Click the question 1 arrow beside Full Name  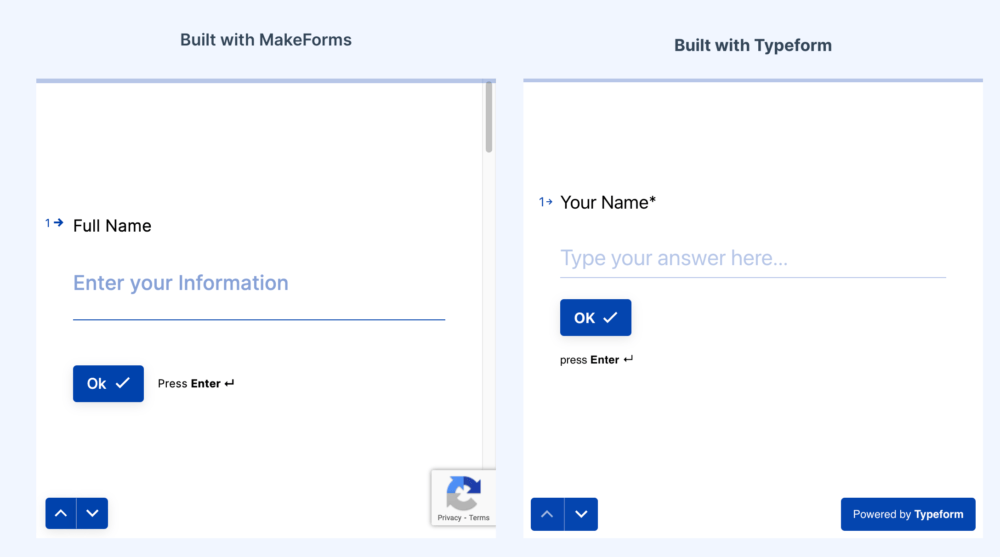click(55, 223)
